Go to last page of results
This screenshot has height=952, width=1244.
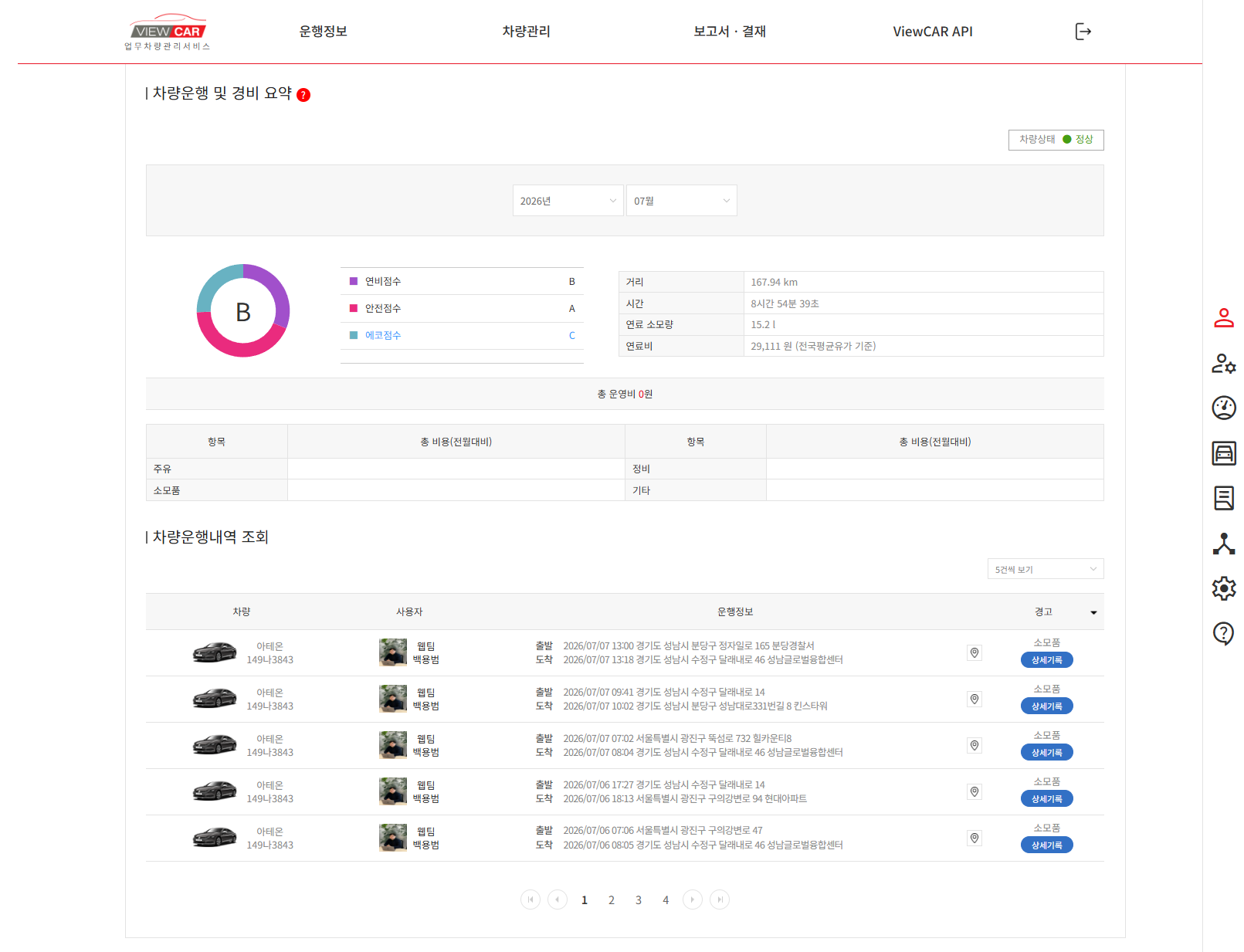(720, 899)
